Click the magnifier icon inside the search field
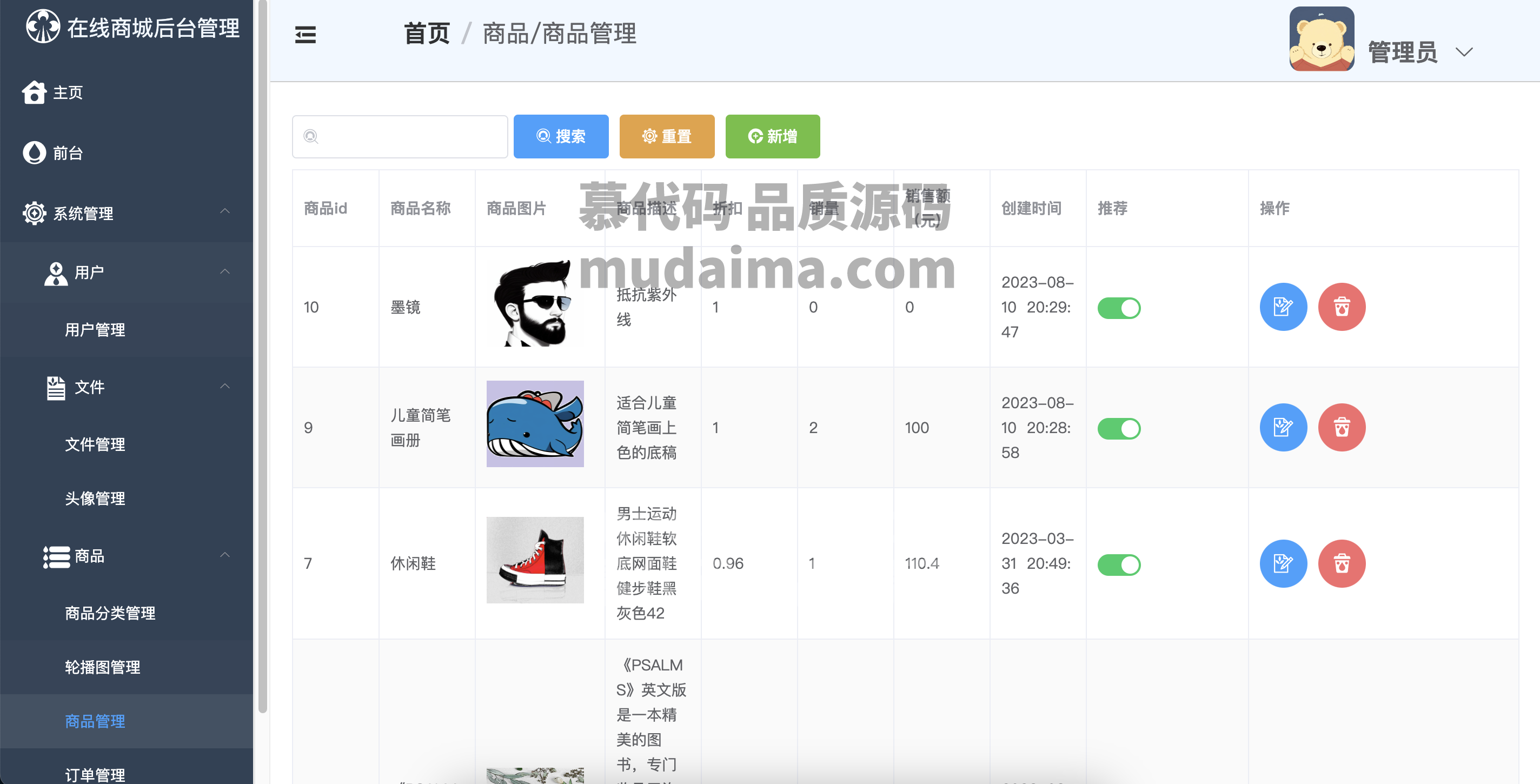Screen dimensions: 1540x784 click(310, 136)
